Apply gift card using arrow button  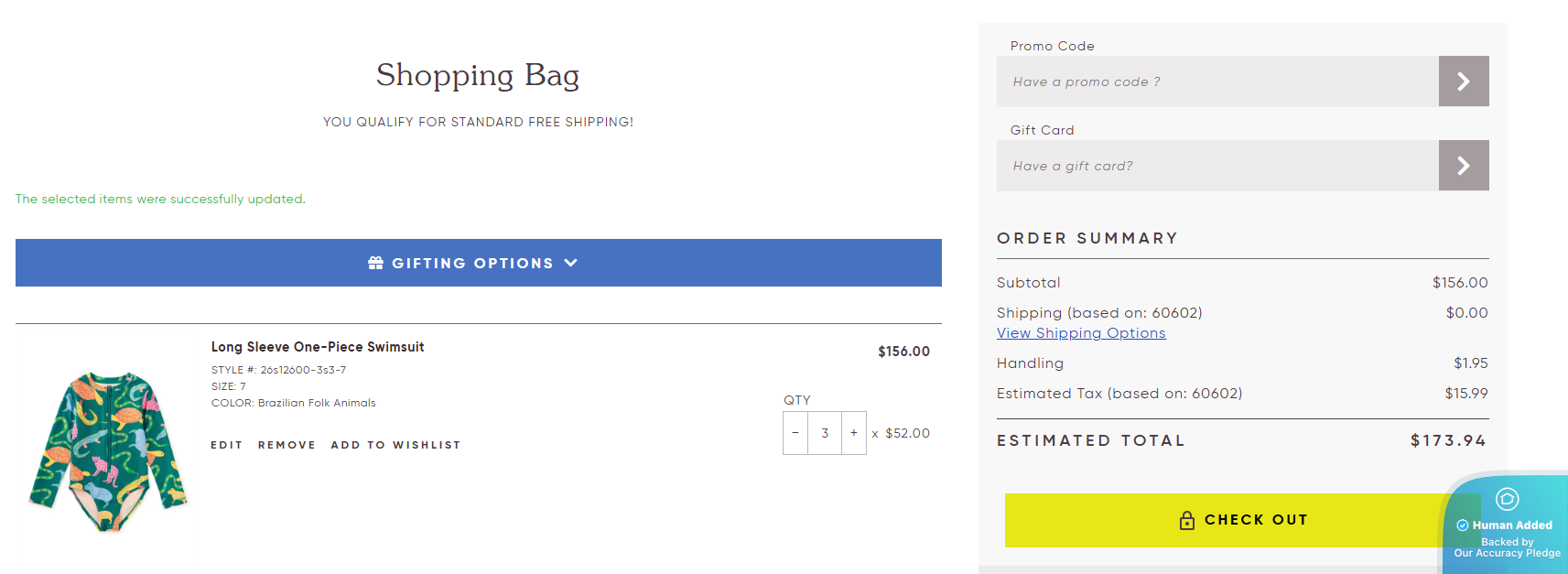click(1463, 166)
